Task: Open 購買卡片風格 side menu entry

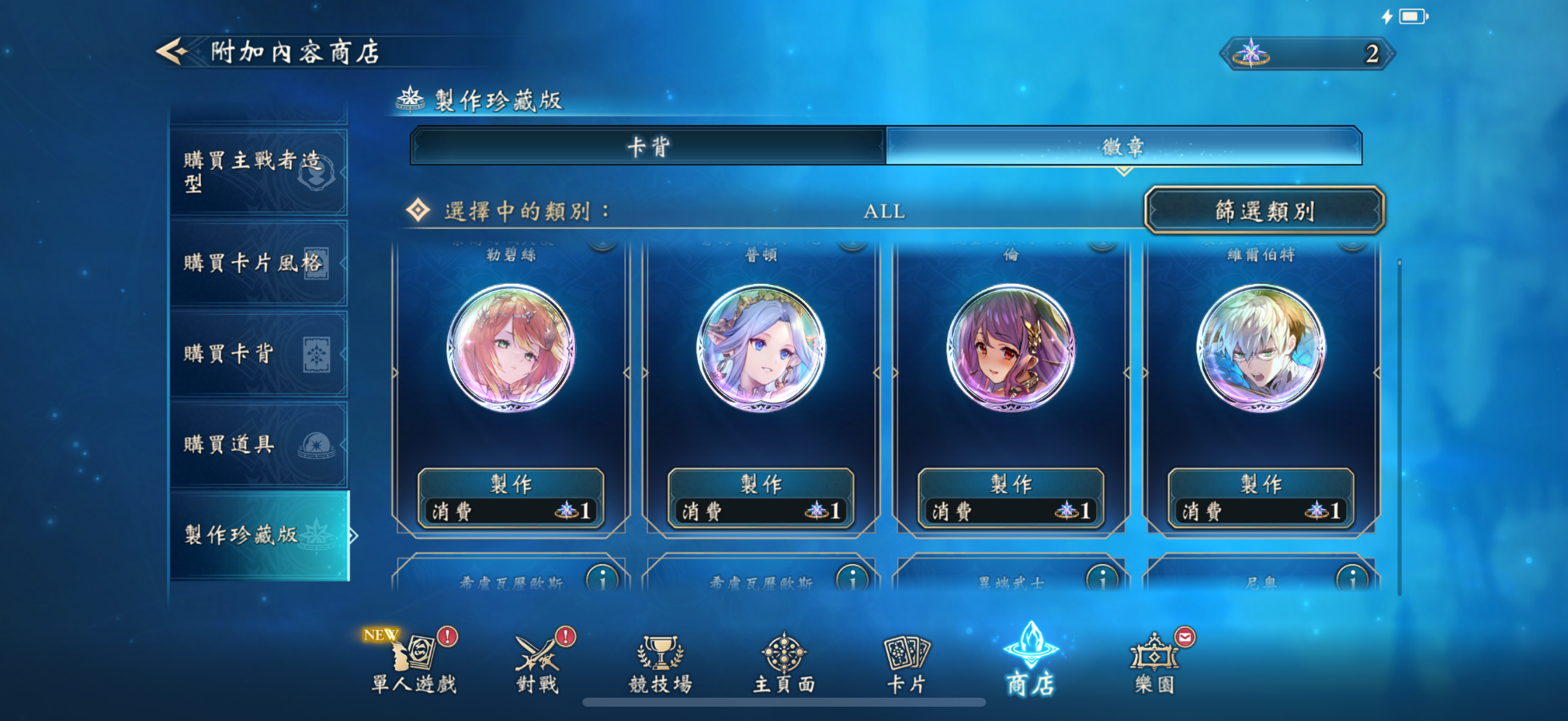Action: tap(259, 263)
